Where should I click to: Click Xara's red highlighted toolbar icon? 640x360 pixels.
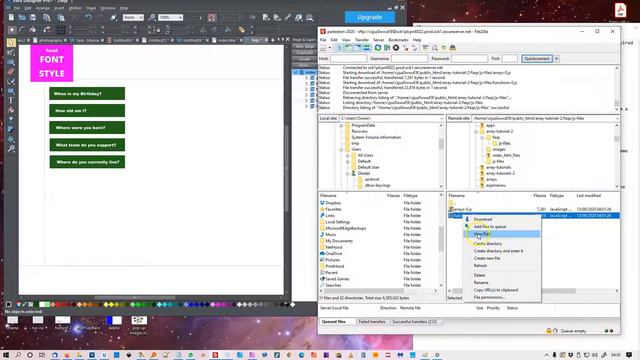point(212,18)
